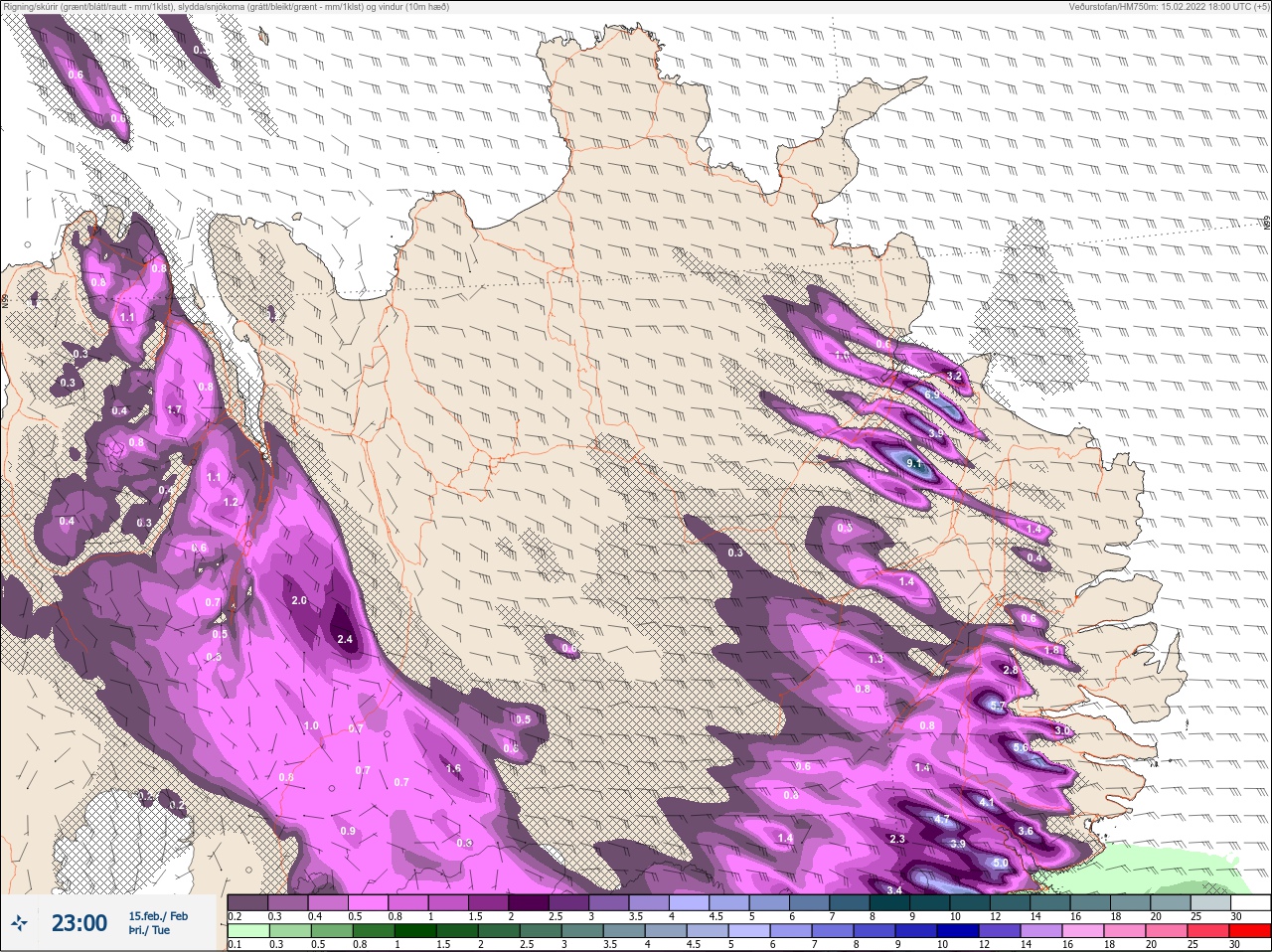Click the 23:00 forecast time display
The width and height of the screenshot is (1272, 952).
pyautogui.click(x=79, y=923)
